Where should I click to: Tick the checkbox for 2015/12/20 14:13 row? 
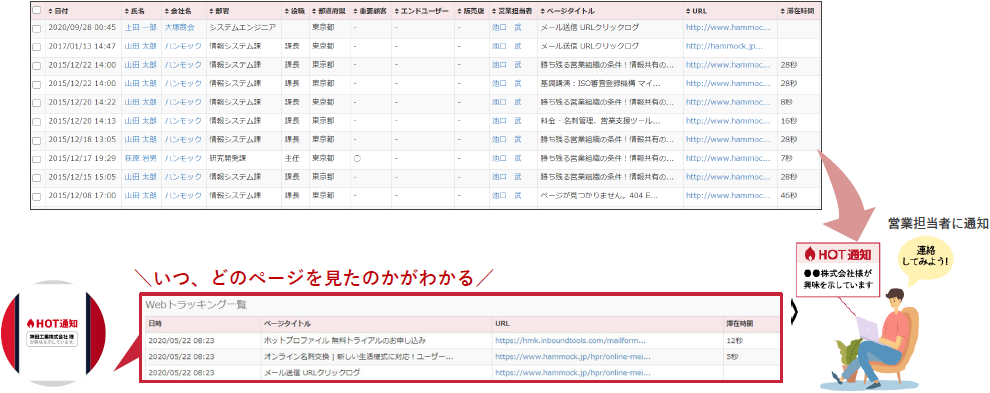tap(37, 122)
